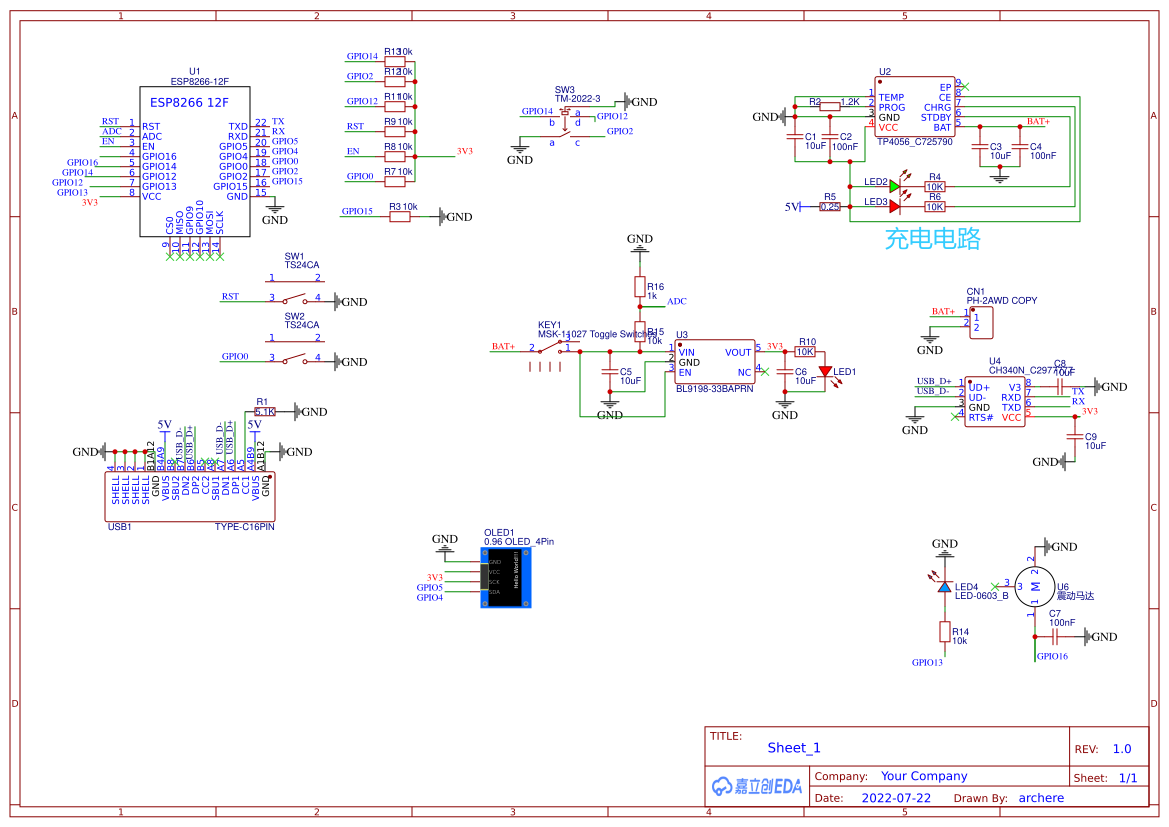Click the LED-0603_B label
This screenshot has height=827, width=1169.
981,596
